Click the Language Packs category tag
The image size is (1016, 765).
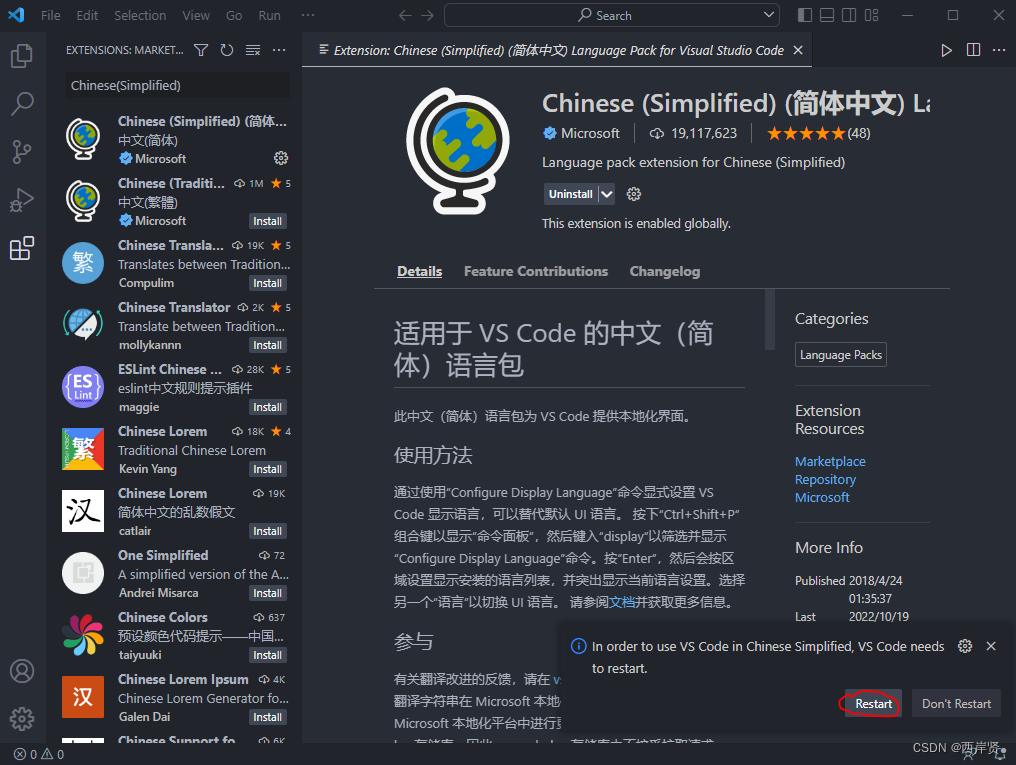click(840, 355)
